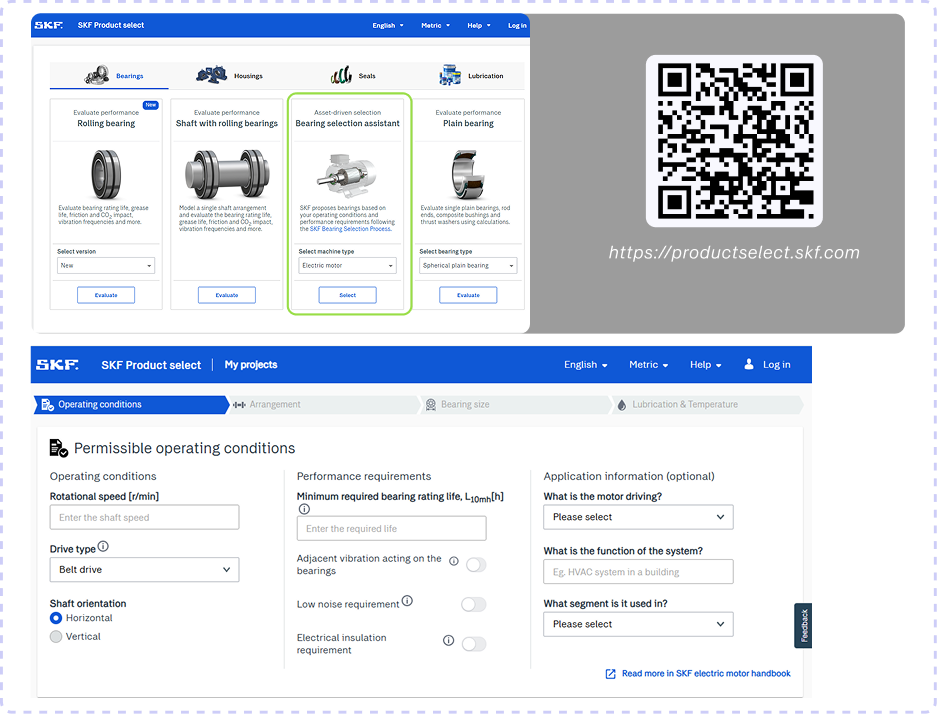Open English language menu in lower header
This screenshot has height=714, width=937.
pos(585,364)
